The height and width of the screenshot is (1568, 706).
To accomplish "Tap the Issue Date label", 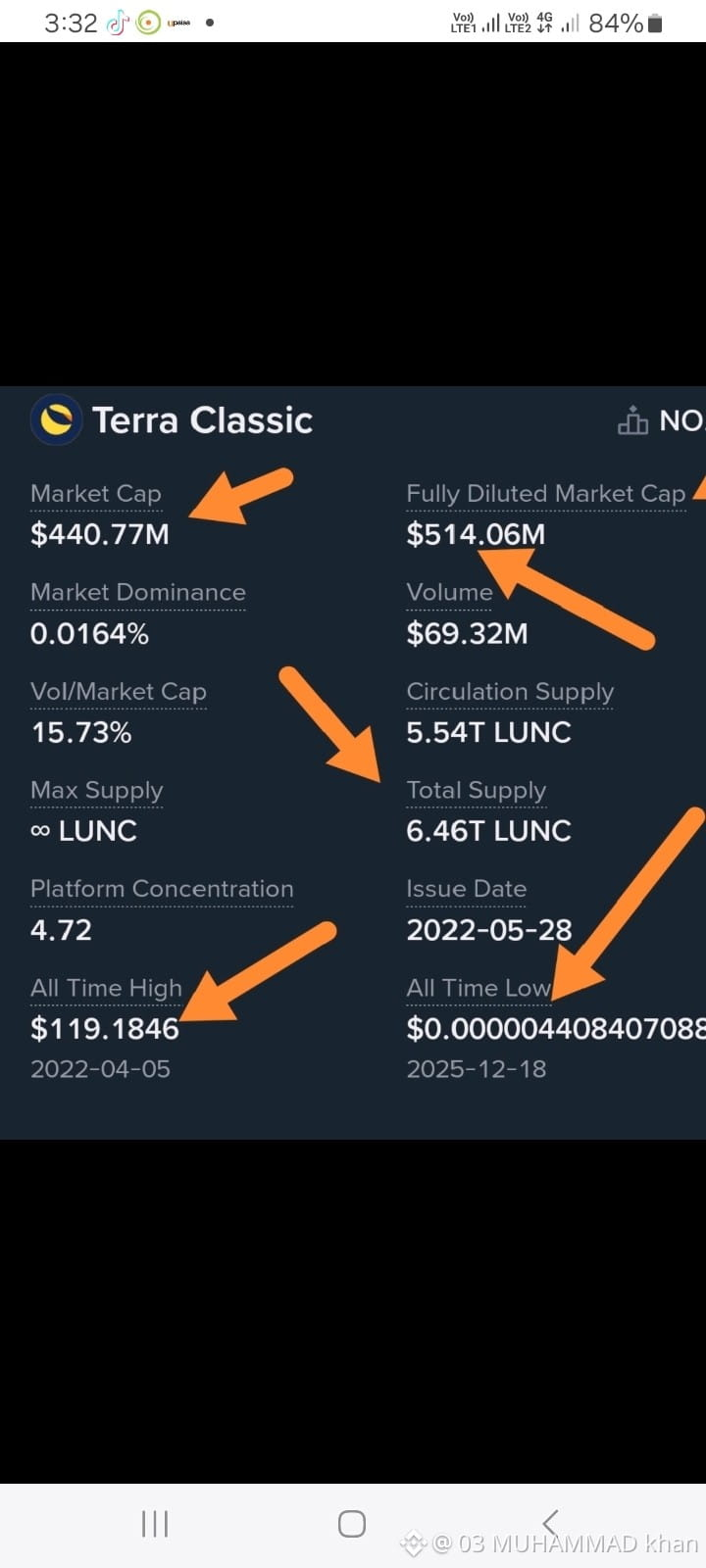I will tap(467, 889).
